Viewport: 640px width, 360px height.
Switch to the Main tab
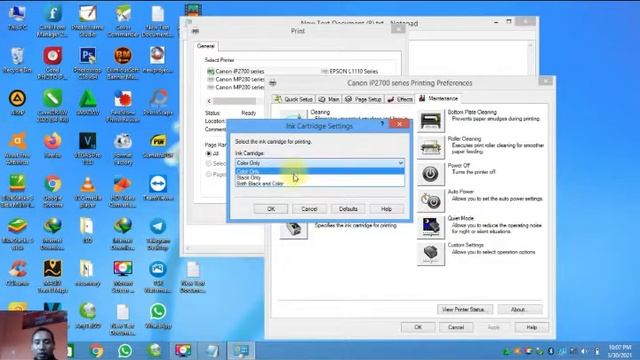click(329, 99)
